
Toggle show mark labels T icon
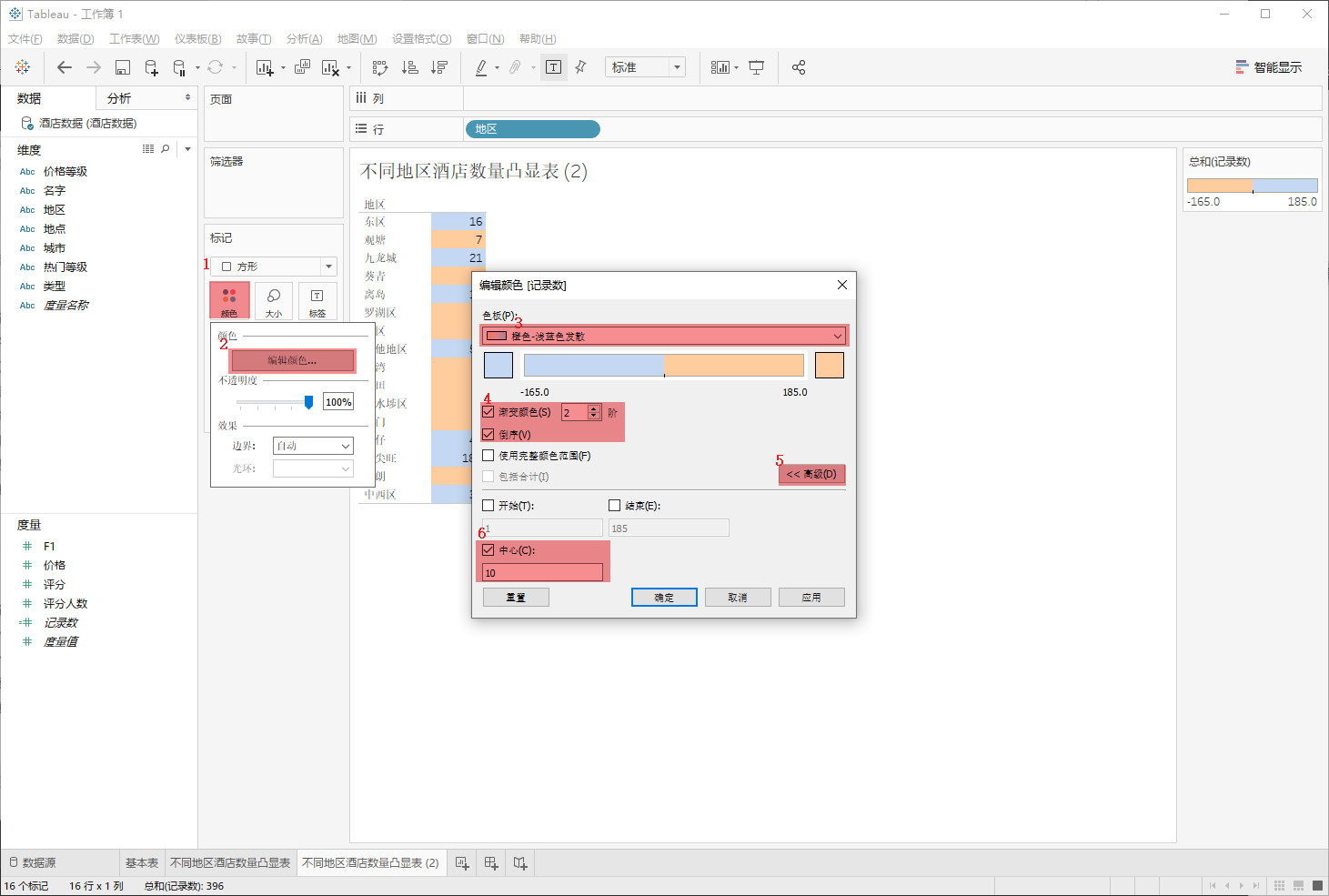(553, 67)
